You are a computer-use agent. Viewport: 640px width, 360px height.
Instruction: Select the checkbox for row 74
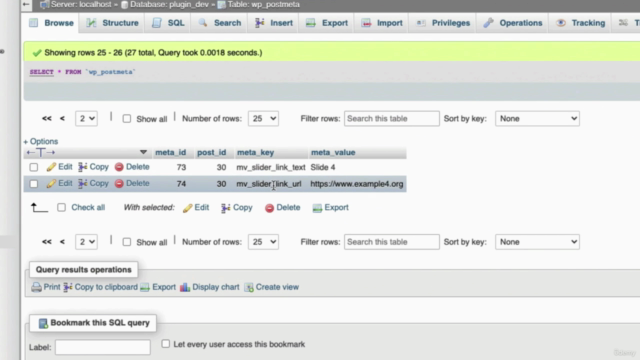[34, 184]
